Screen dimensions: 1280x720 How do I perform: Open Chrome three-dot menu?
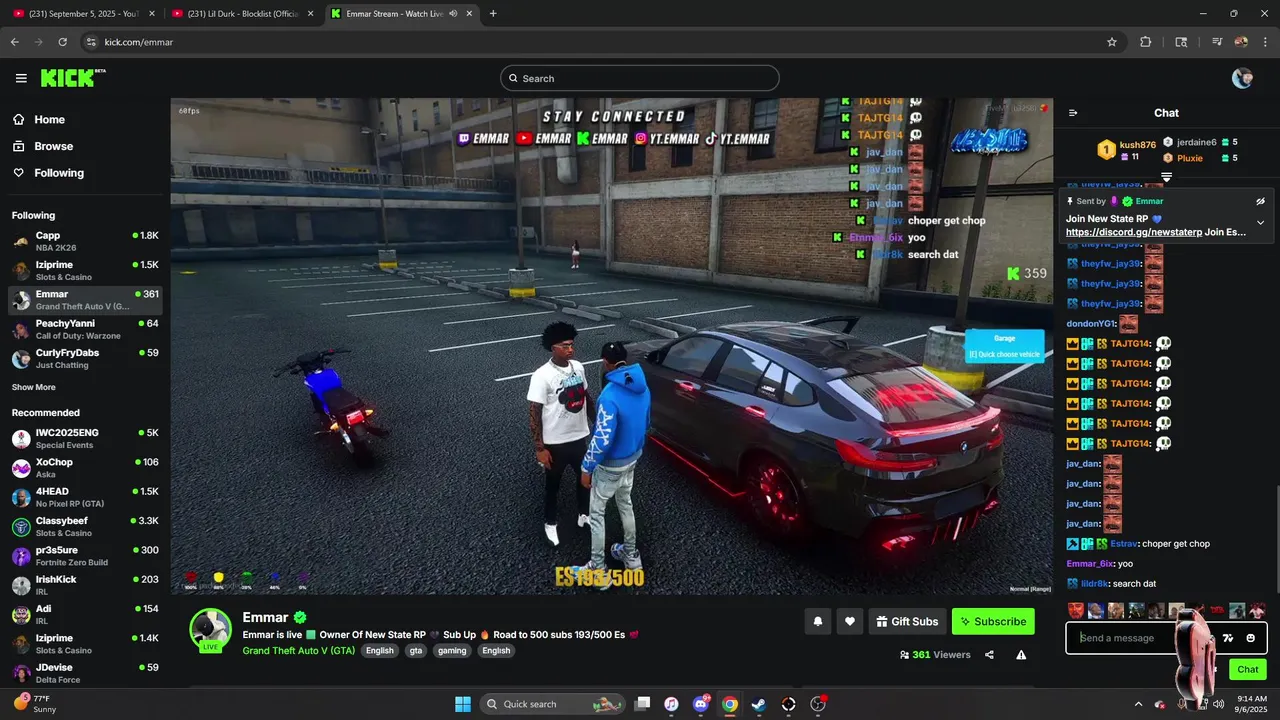pos(1264,42)
